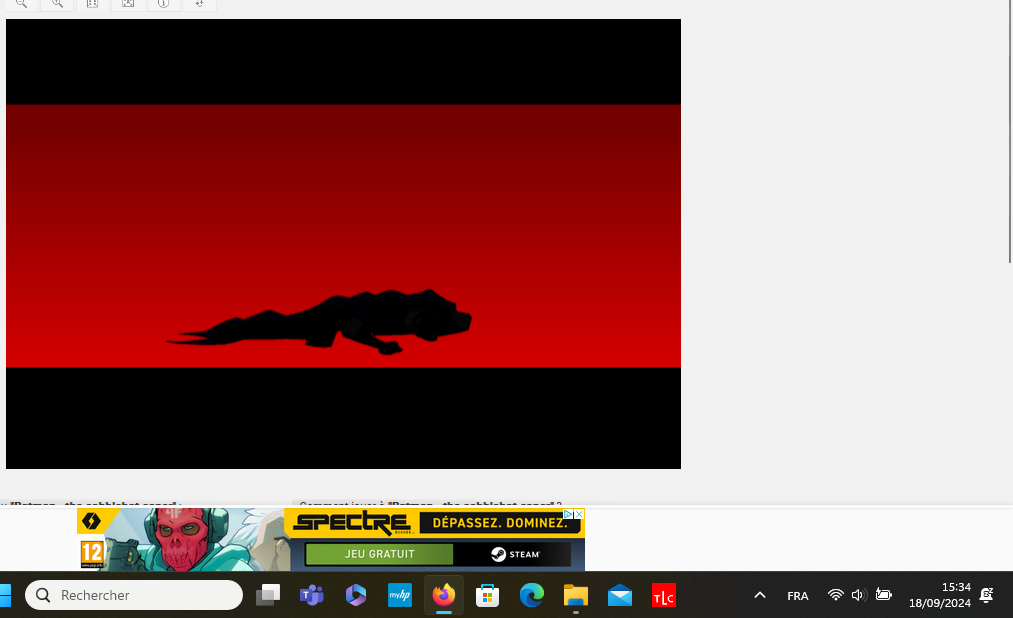Open the FRA language input selector
This screenshot has height=618, width=1013.
click(x=798, y=596)
